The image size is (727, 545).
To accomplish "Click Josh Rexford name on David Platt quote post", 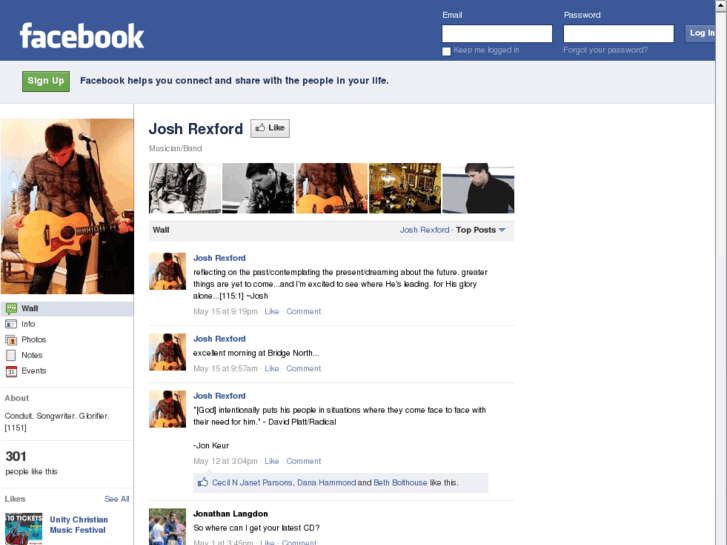I will pos(219,396).
